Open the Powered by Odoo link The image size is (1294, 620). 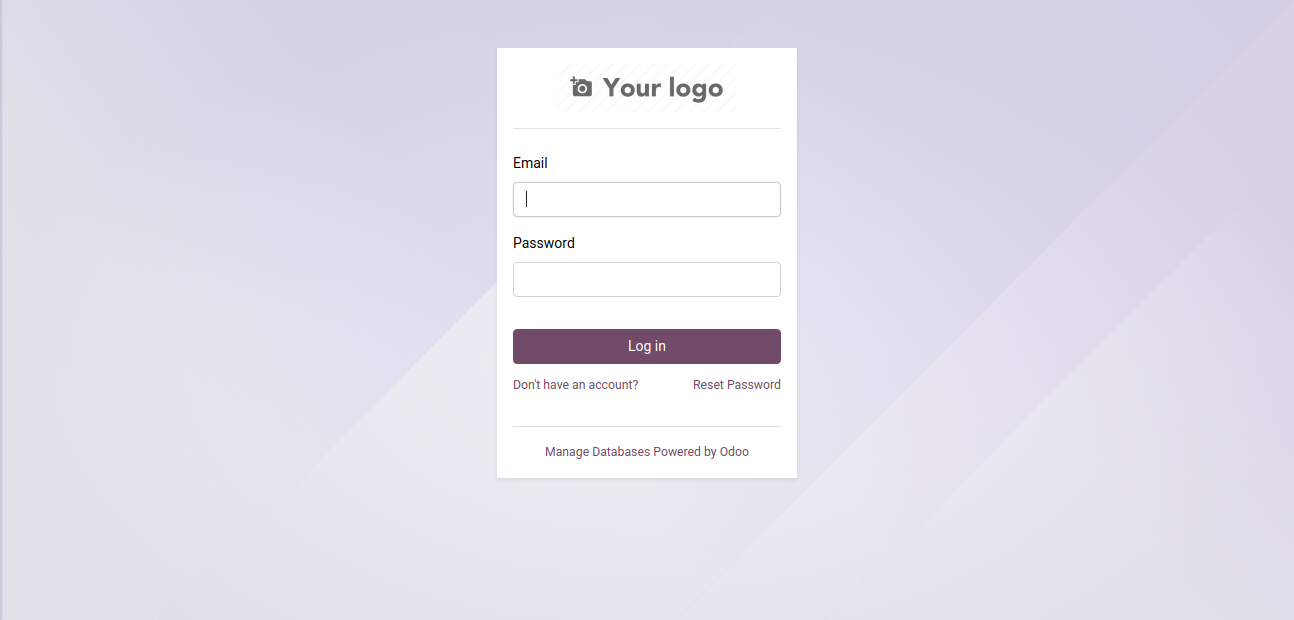[701, 452]
